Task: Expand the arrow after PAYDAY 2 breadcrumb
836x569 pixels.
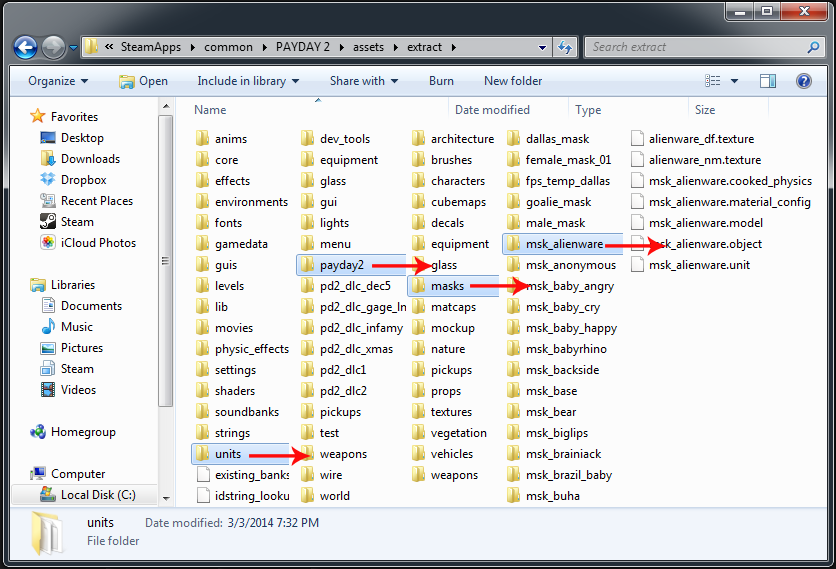Action: pyautogui.click(x=340, y=47)
